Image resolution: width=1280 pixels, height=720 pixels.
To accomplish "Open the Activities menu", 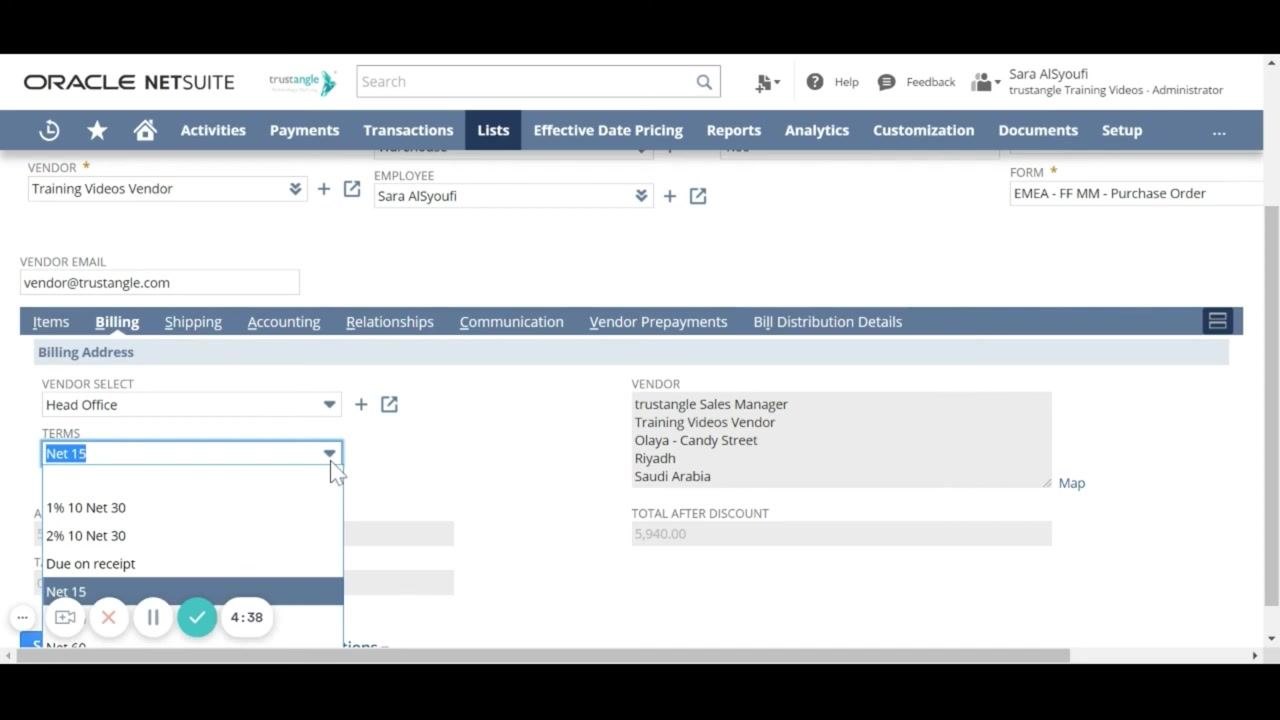I will tap(213, 130).
